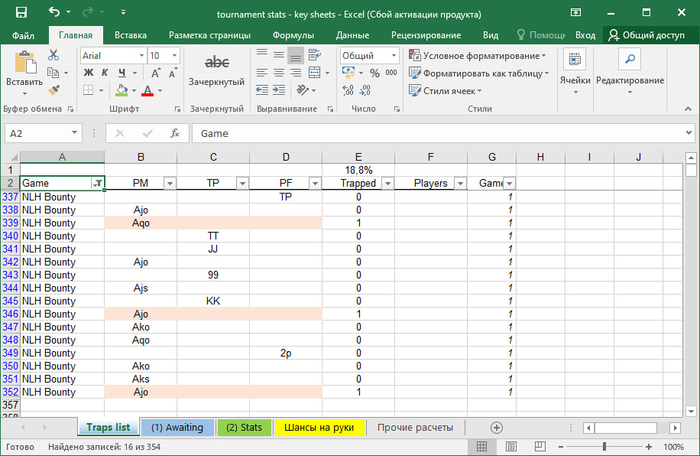The height and width of the screenshot is (456, 700).
Task: Click the insert function fx icon
Action: pyautogui.click(x=175, y=133)
